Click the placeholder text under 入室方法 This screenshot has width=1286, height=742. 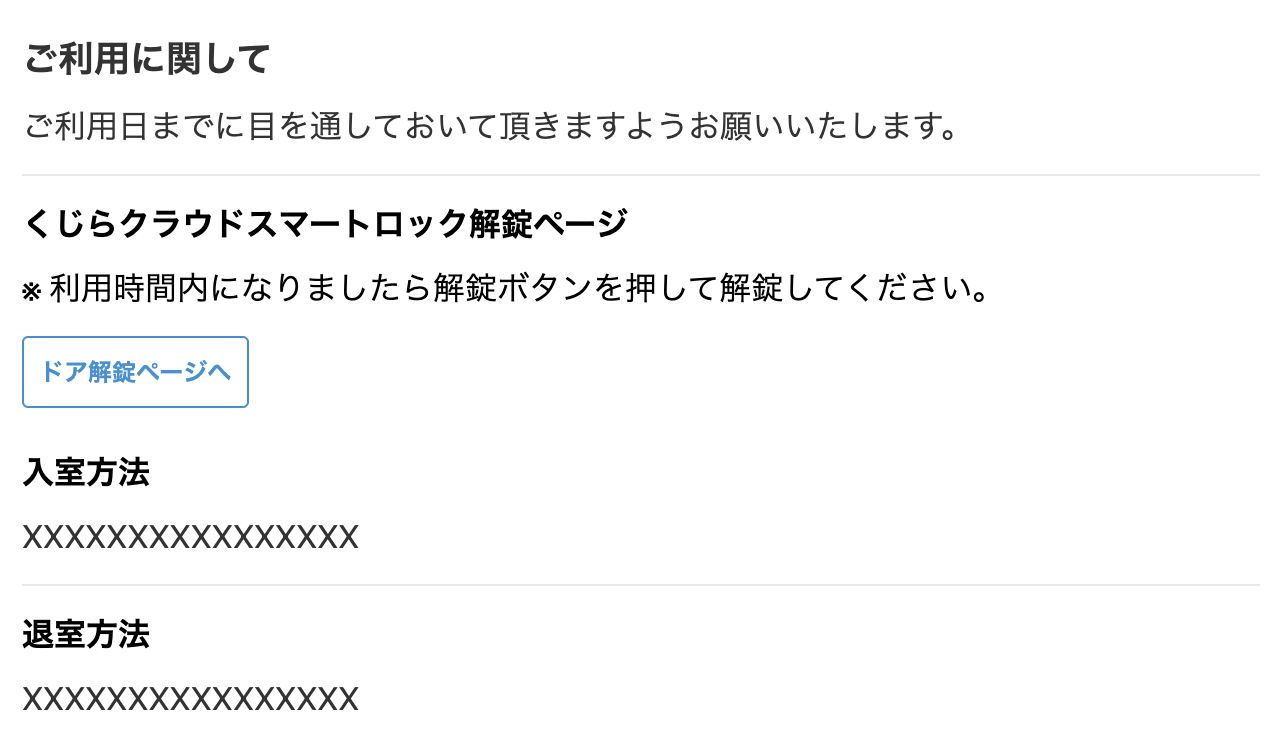coord(190,538)
